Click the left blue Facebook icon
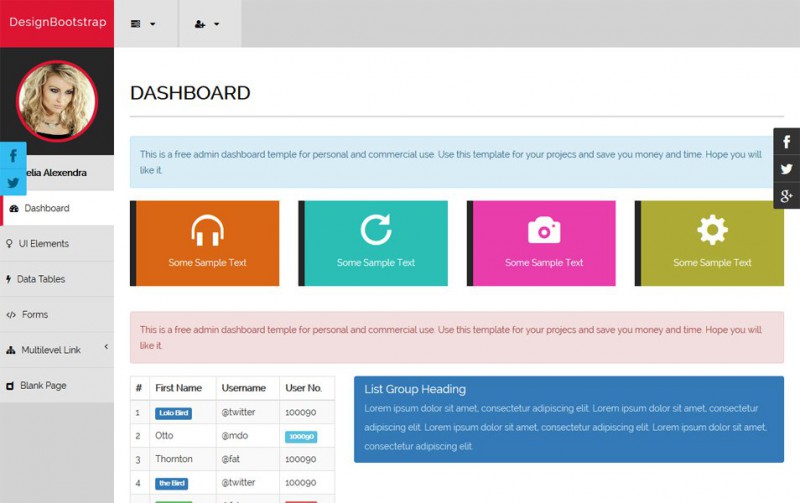The height and width of the screenshot is (503, 800). [13, 156]
